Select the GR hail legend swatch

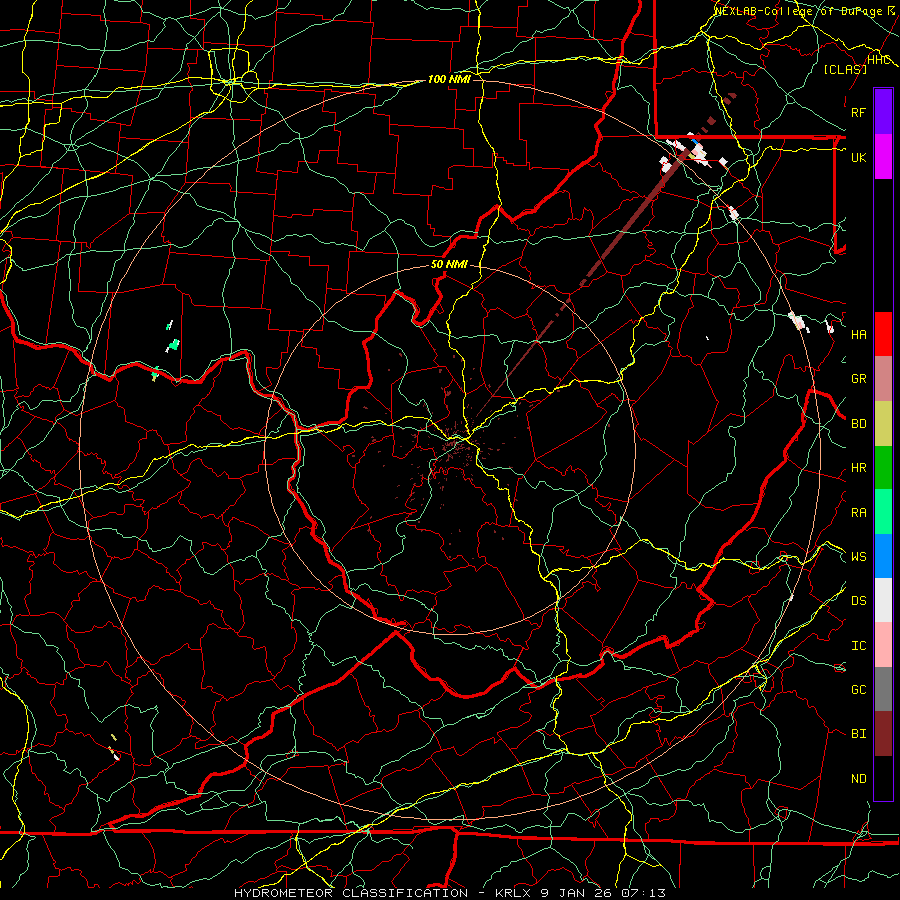883,379
